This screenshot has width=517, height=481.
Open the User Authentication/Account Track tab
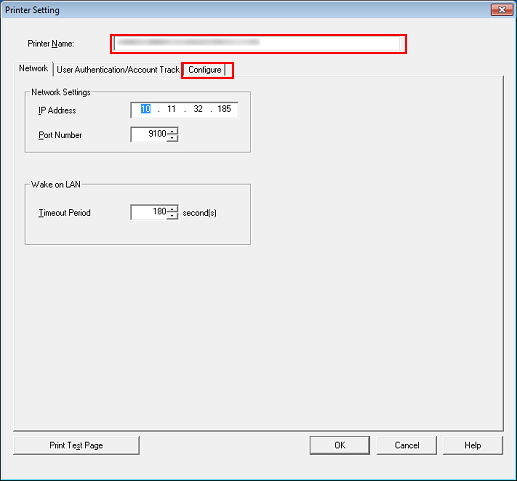click(118, 70)
